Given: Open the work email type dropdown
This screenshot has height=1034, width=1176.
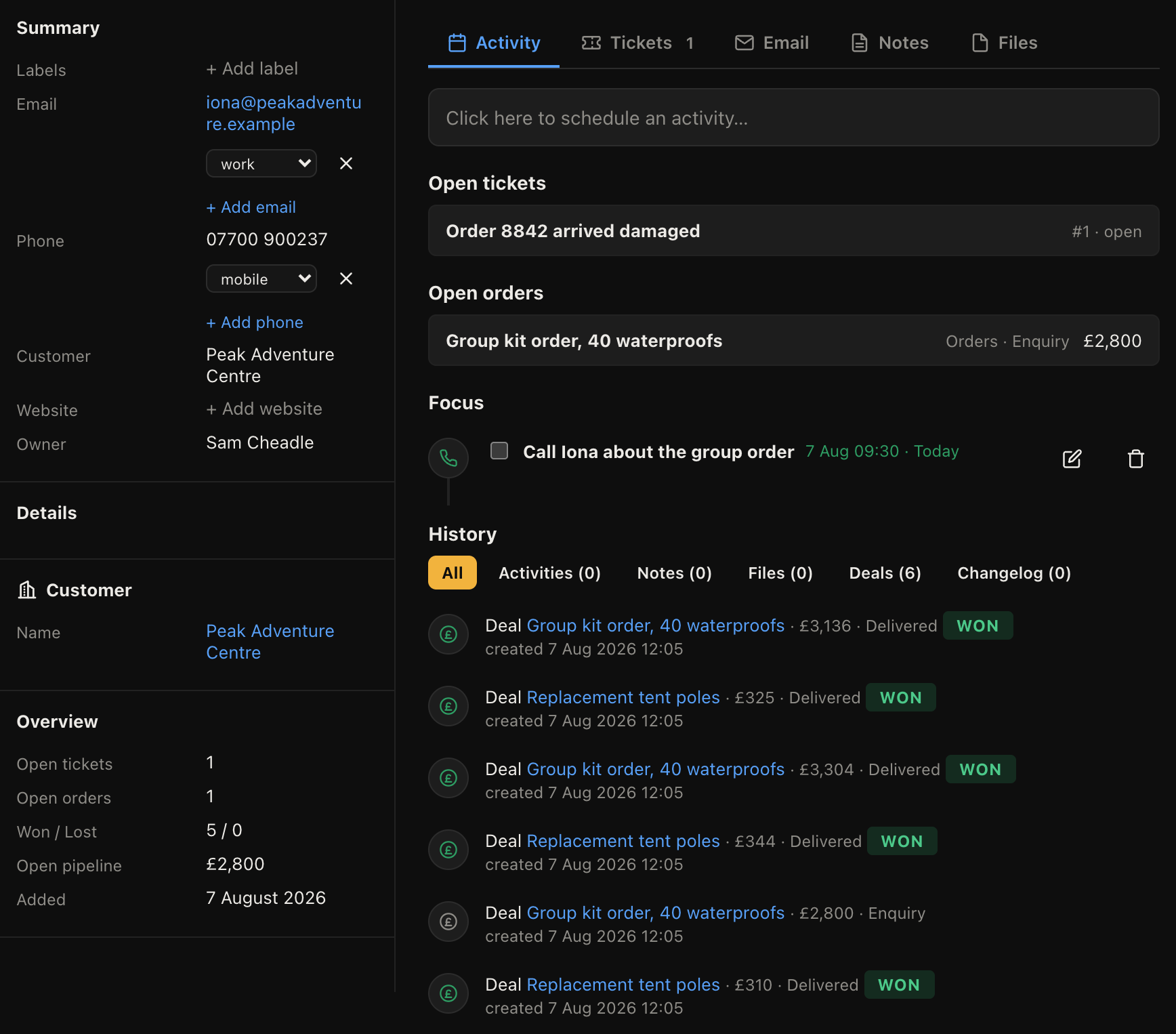Looking at the screenshot, I should pyautogui.click(x=261, y=163).
